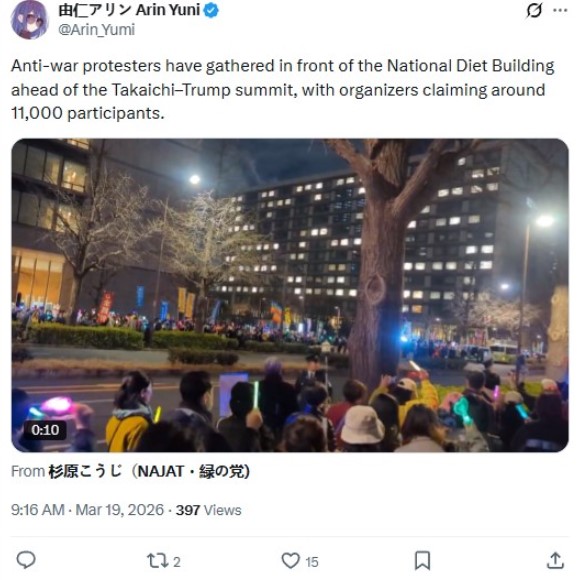Click the tweet text about anti-war protesters
This screenshot has height=580, width=583.
283,90
